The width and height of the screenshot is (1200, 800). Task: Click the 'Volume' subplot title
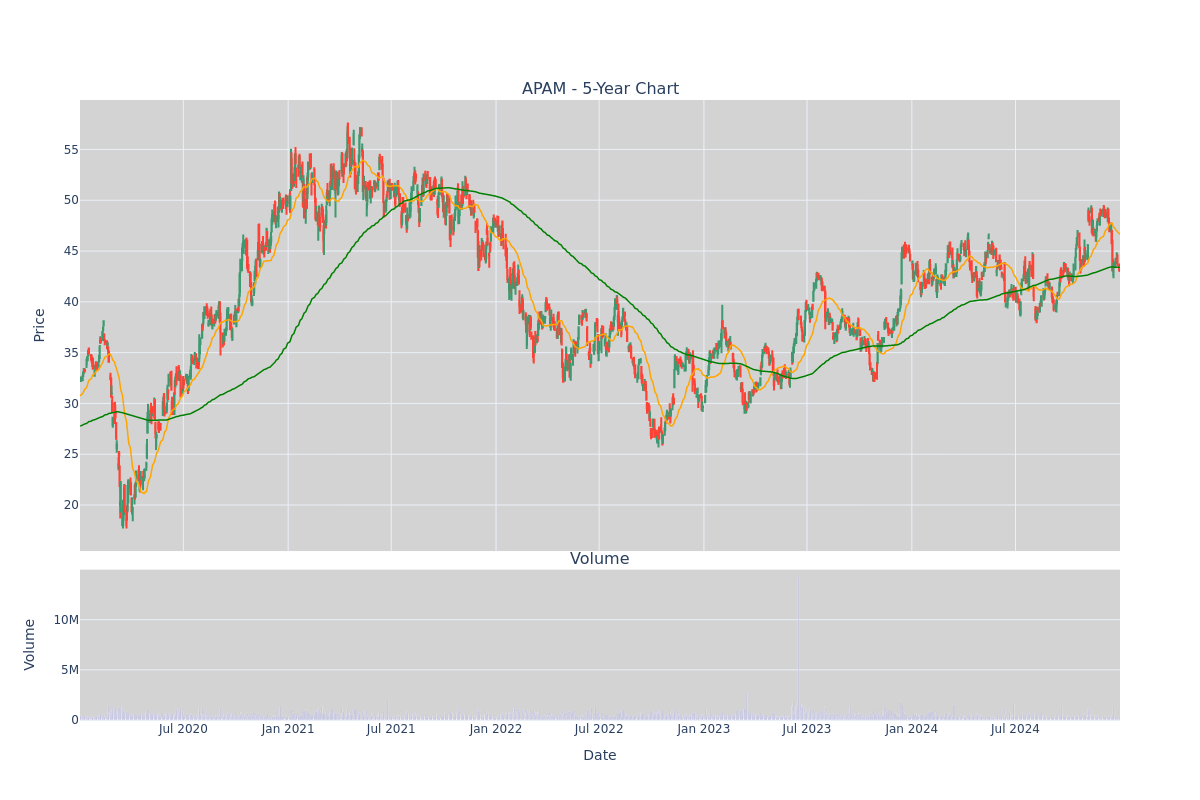600,559
